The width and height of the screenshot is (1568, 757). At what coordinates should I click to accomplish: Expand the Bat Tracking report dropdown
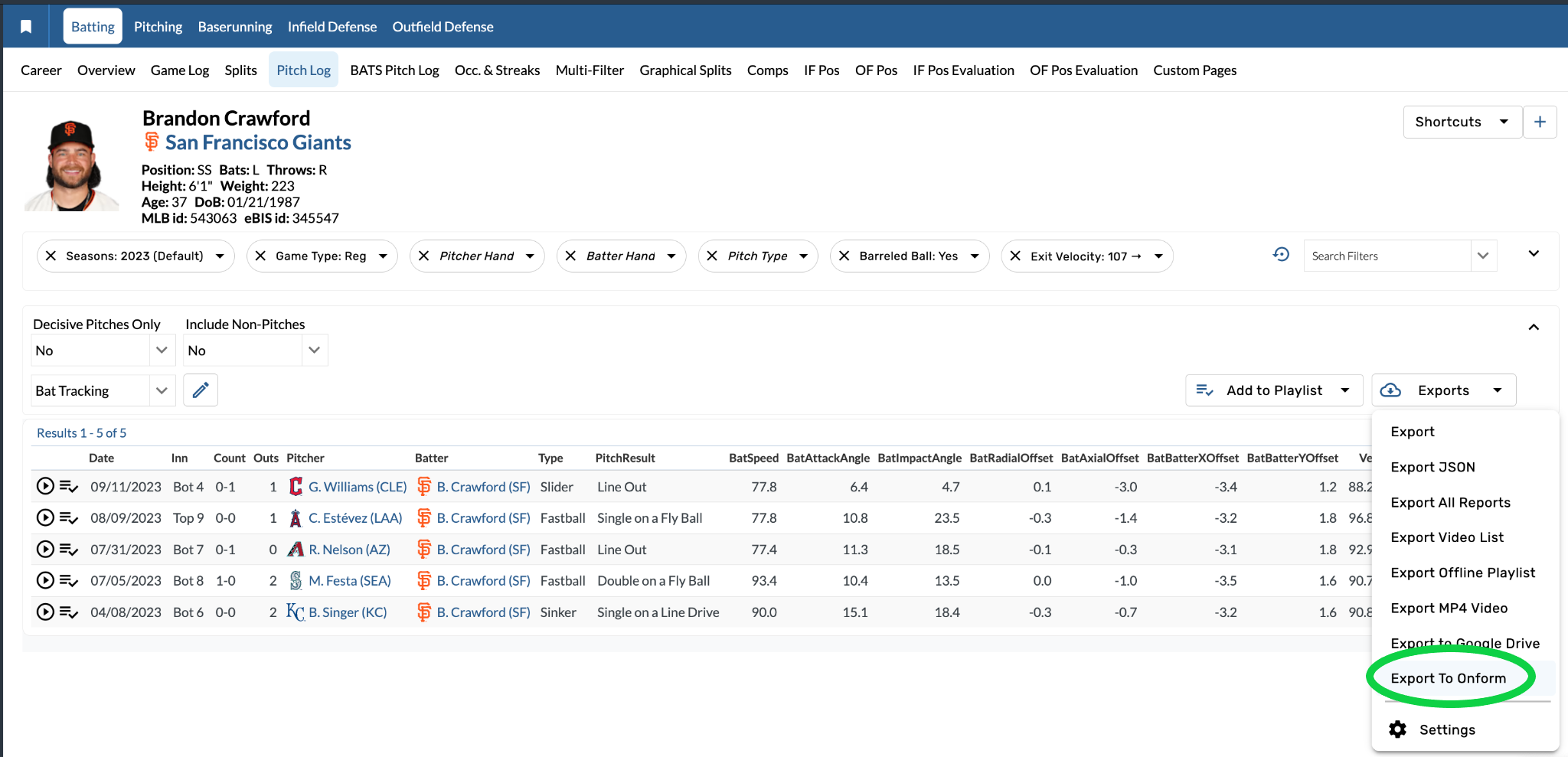click(x=162, y=391)
